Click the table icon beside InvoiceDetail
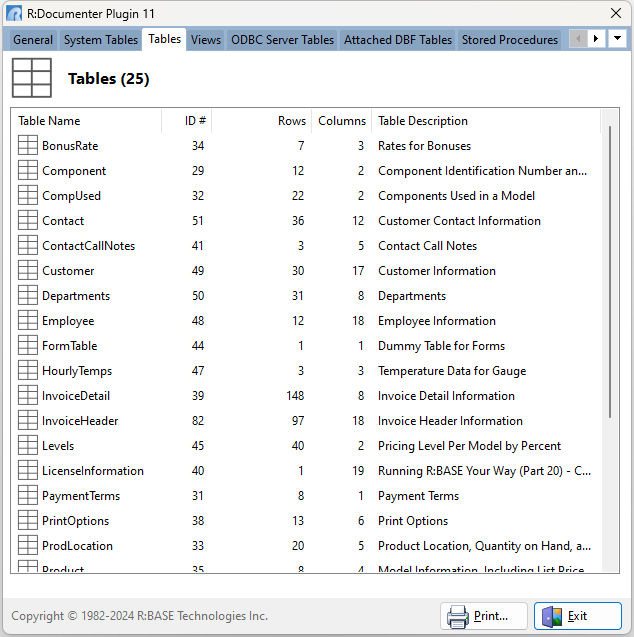Screen dimensions: 634x637 tap(28, 395)
